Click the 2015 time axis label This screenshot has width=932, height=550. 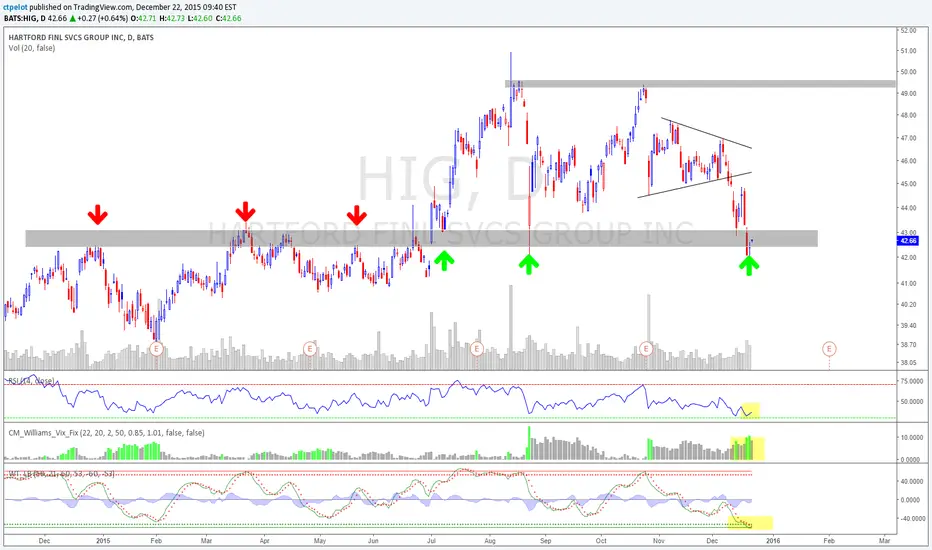click(103, 541)
